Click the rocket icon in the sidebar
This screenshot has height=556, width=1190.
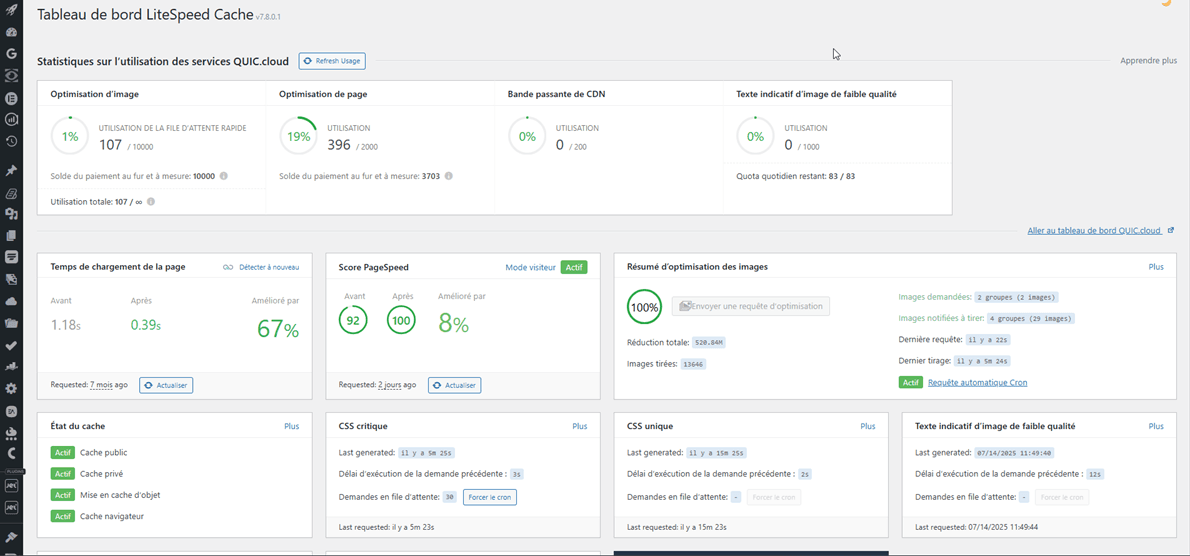[11, 10]
